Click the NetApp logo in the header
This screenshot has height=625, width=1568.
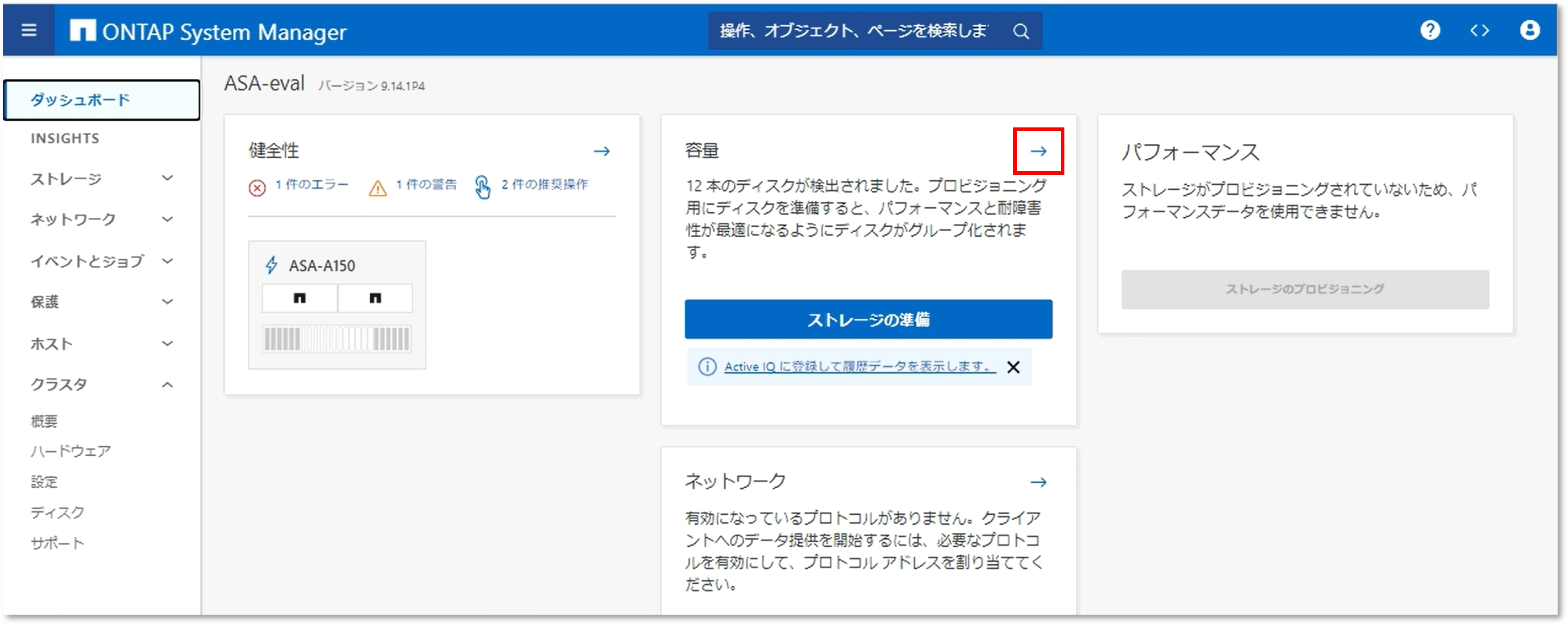82,30
